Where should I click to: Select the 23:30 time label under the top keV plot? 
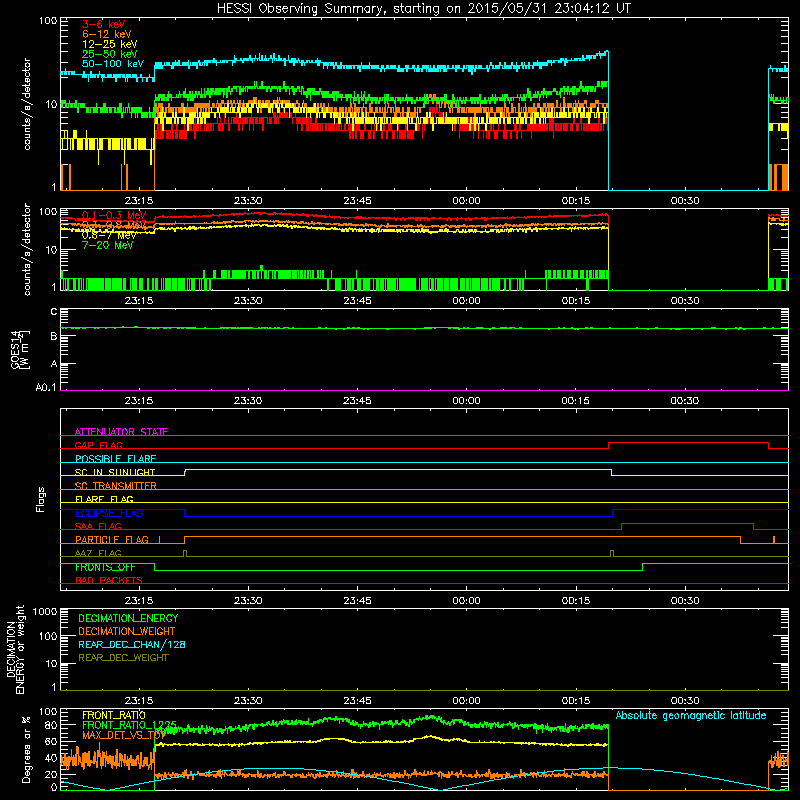click(x=248, y=201)
